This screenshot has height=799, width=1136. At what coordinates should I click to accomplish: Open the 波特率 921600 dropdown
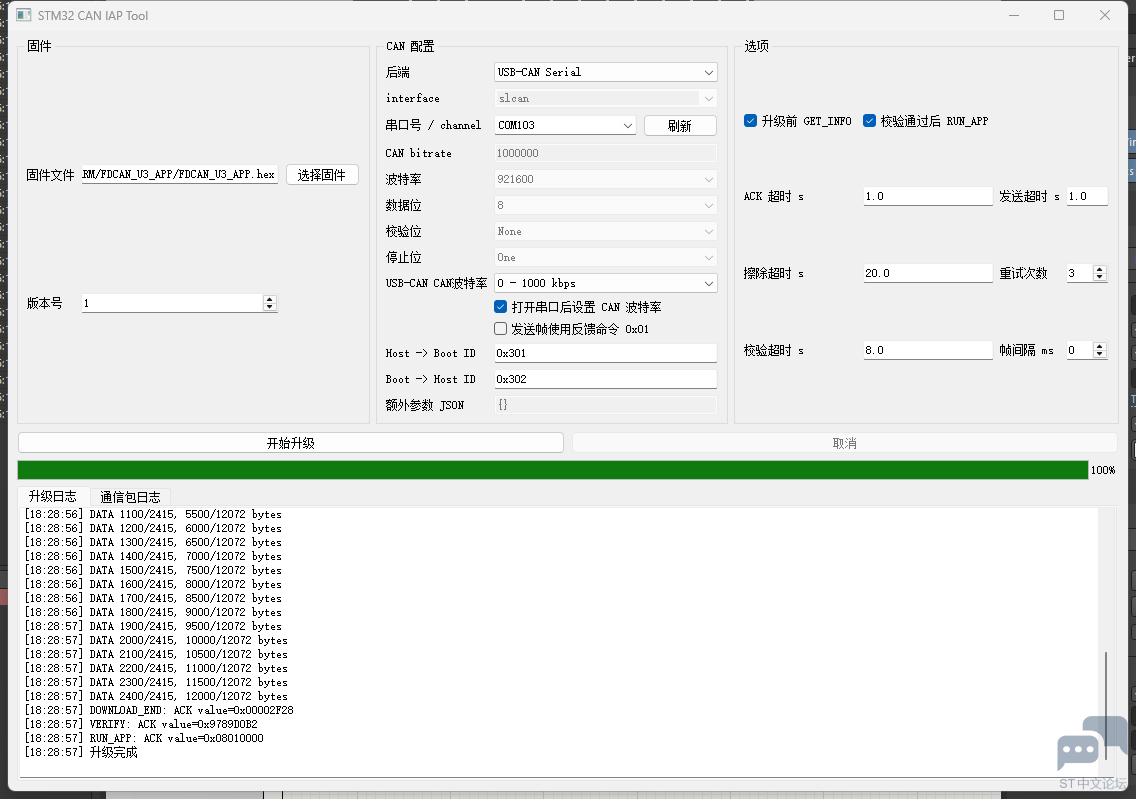pos(606,179)
